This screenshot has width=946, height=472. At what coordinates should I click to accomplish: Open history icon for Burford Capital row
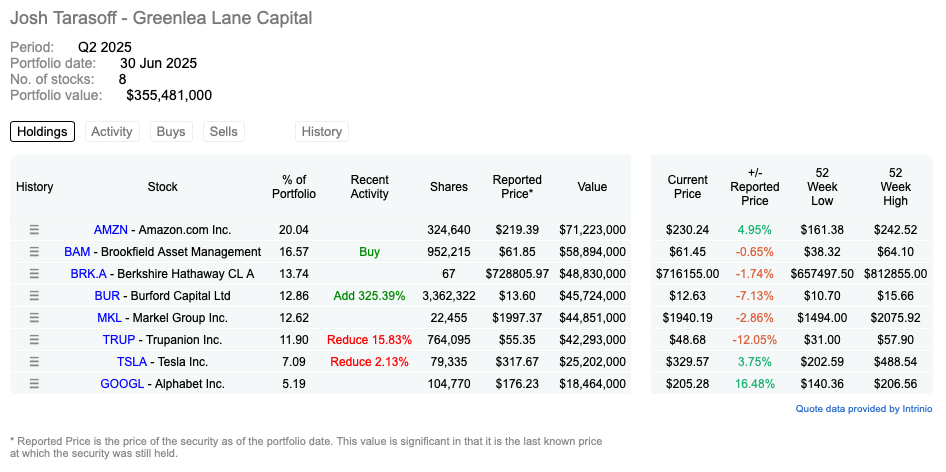click(34, 296)
